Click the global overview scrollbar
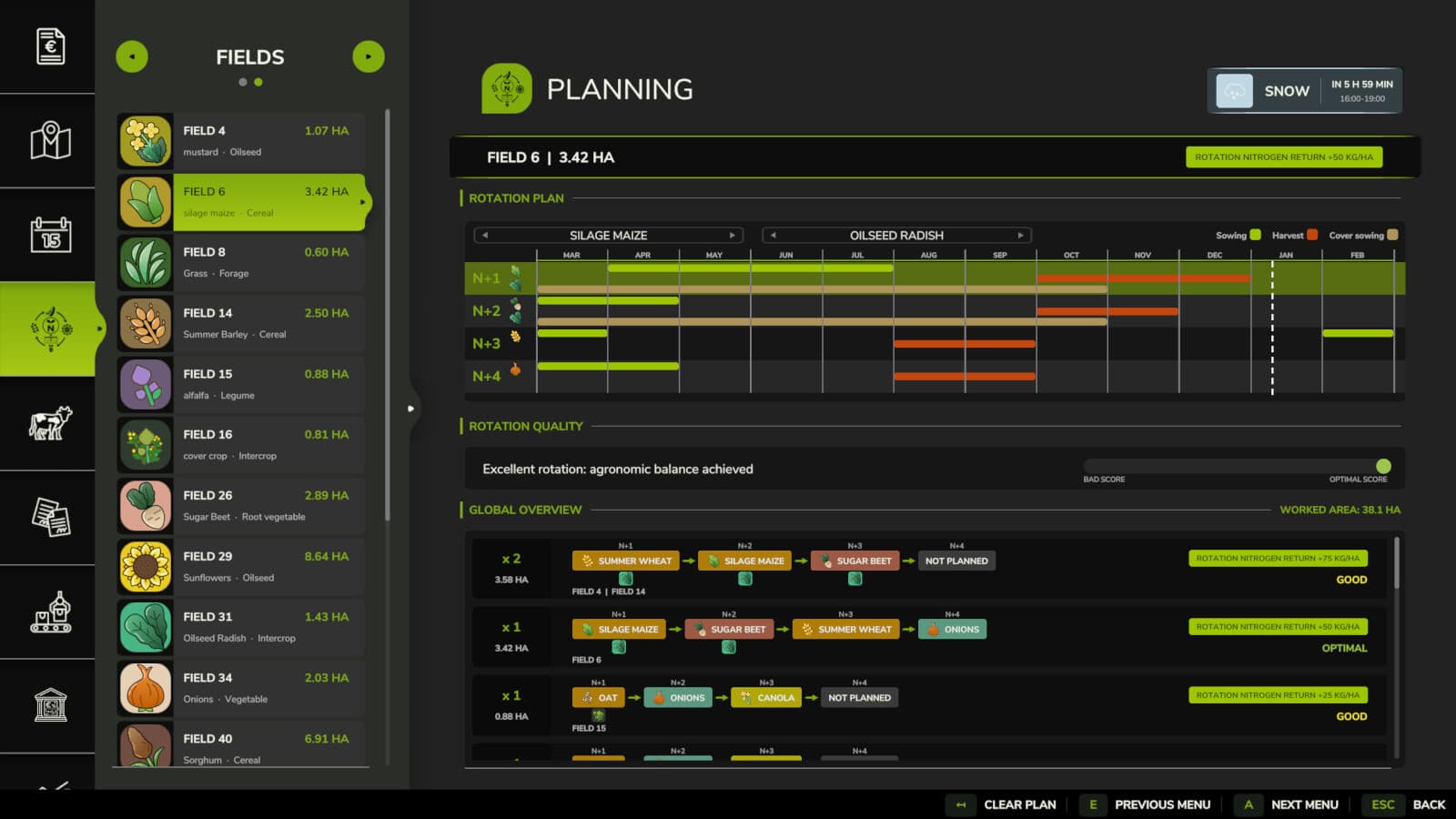 [x=1397, y=562]
